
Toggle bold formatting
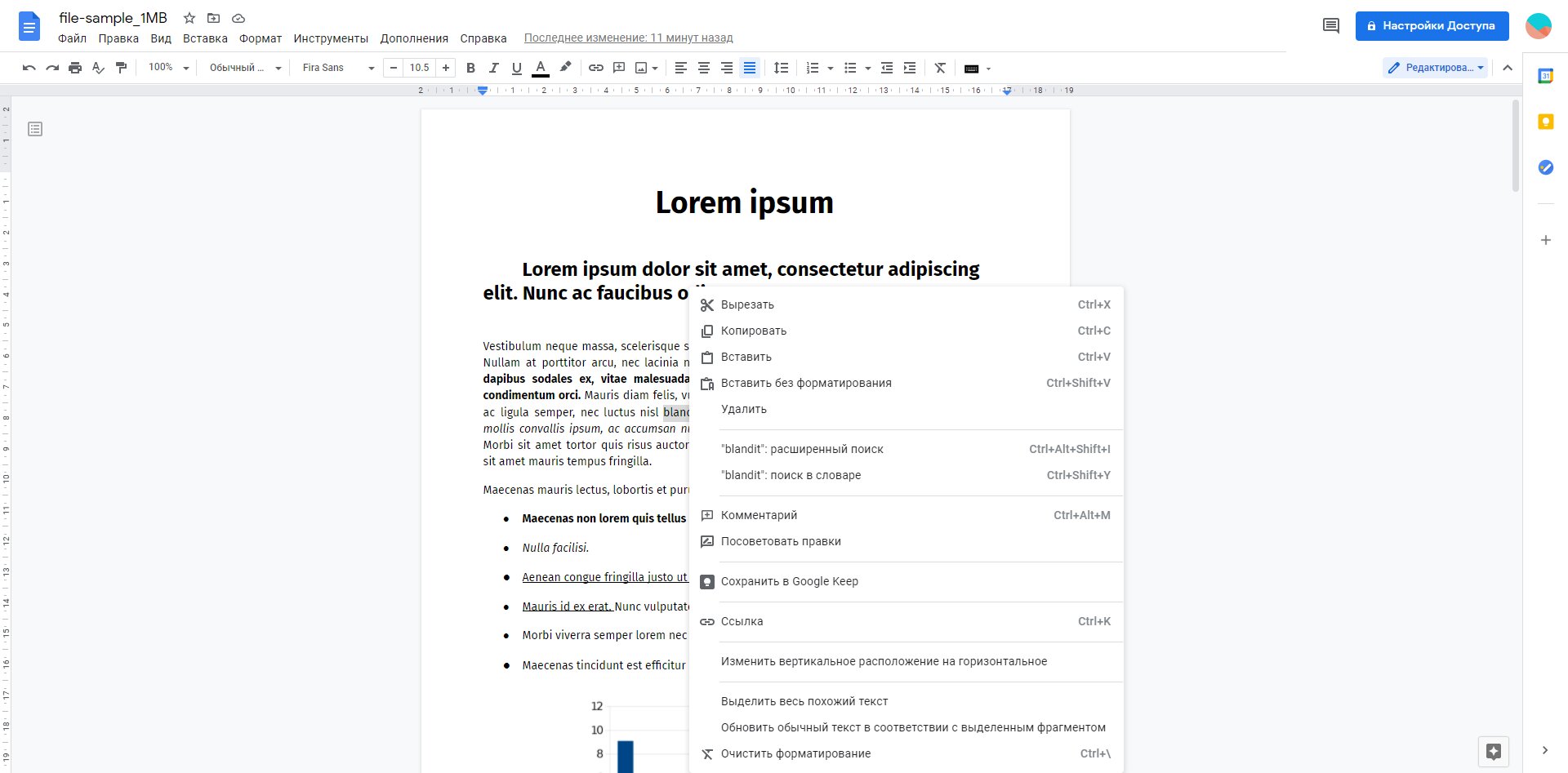pyautogui.click(x=470, y=68)
